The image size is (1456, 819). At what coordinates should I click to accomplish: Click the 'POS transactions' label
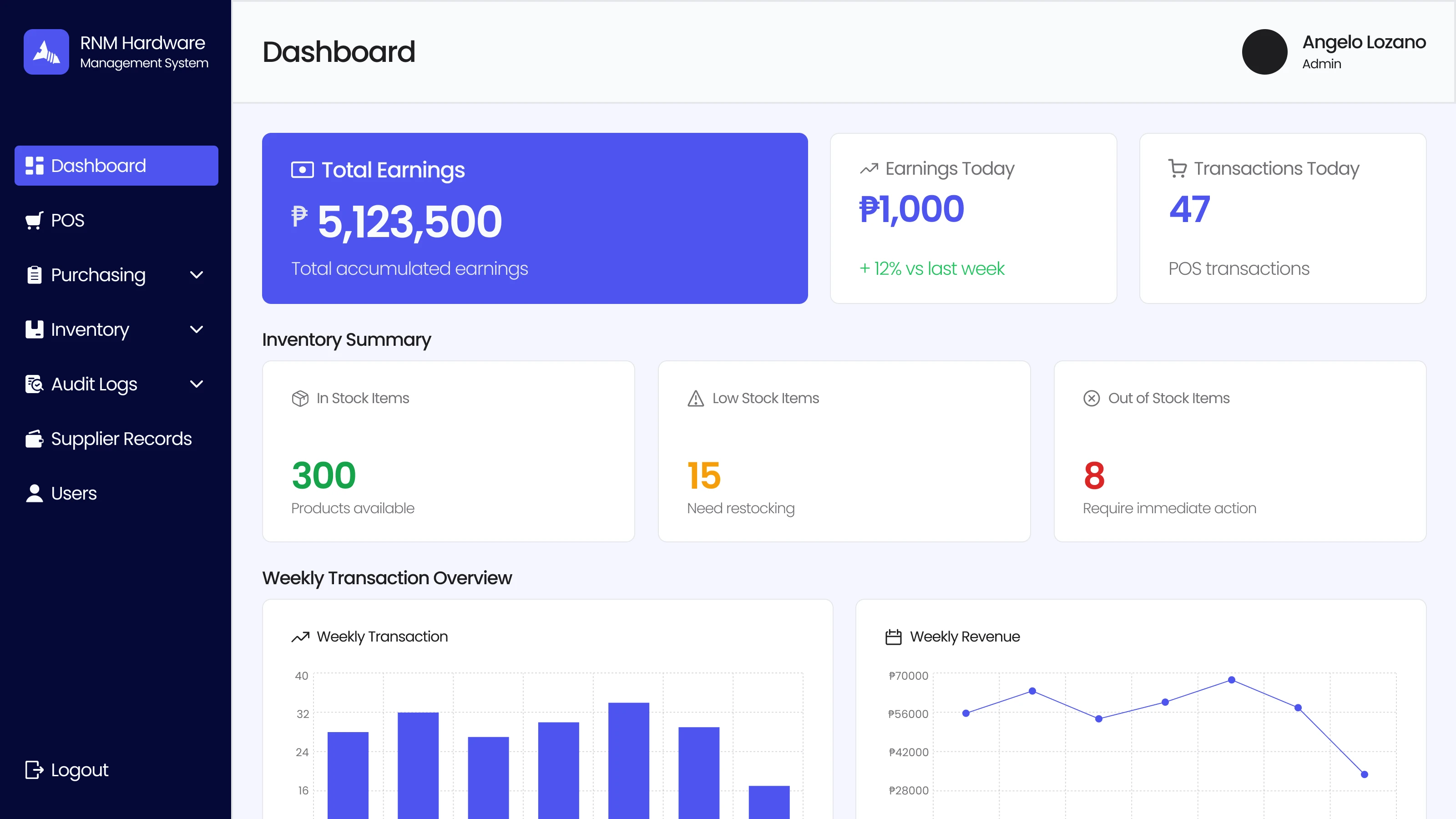(x=1239, y=268)
